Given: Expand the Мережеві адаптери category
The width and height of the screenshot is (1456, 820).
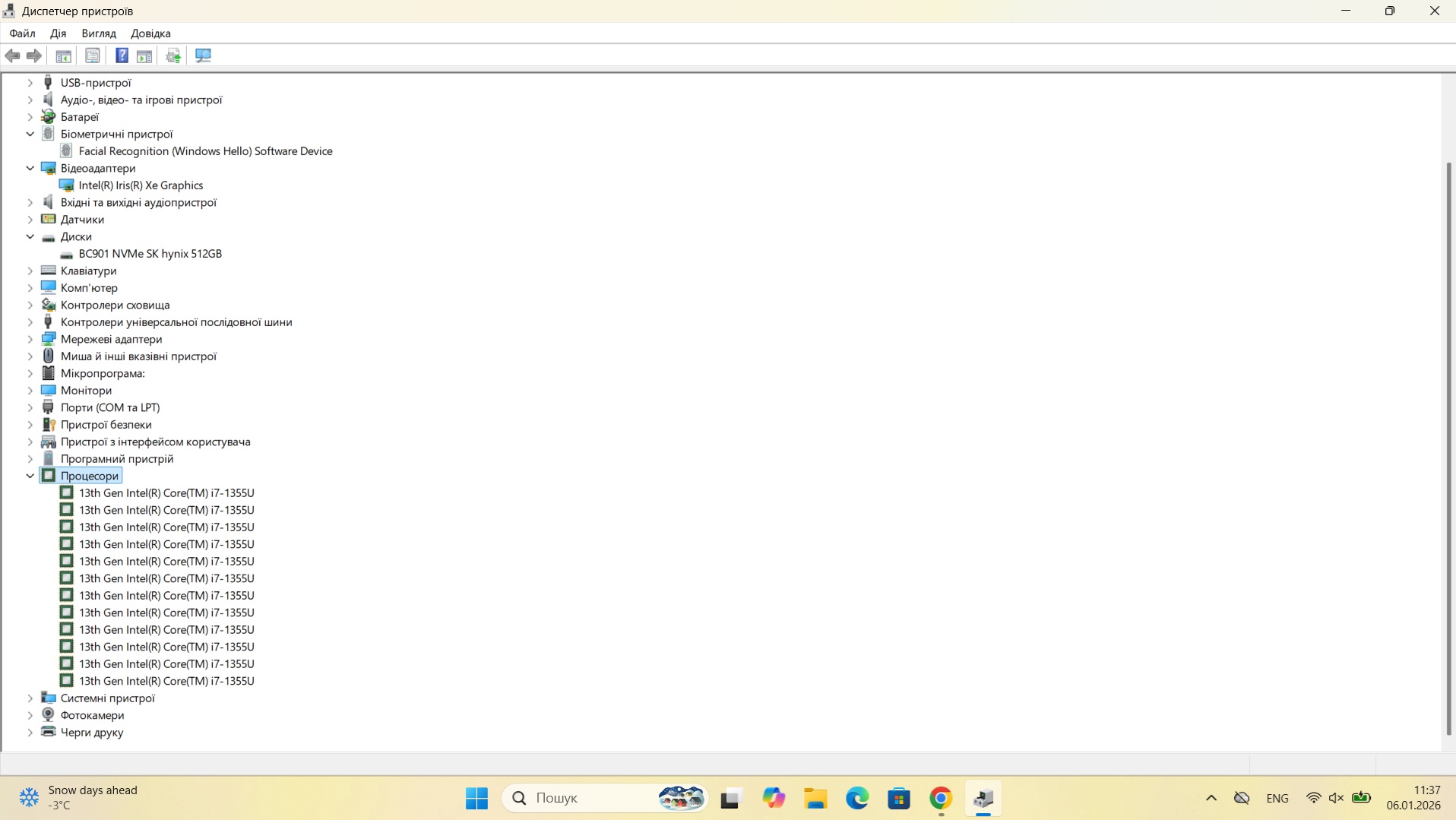Looking at the screenshot, I should [x=30, y=339].
